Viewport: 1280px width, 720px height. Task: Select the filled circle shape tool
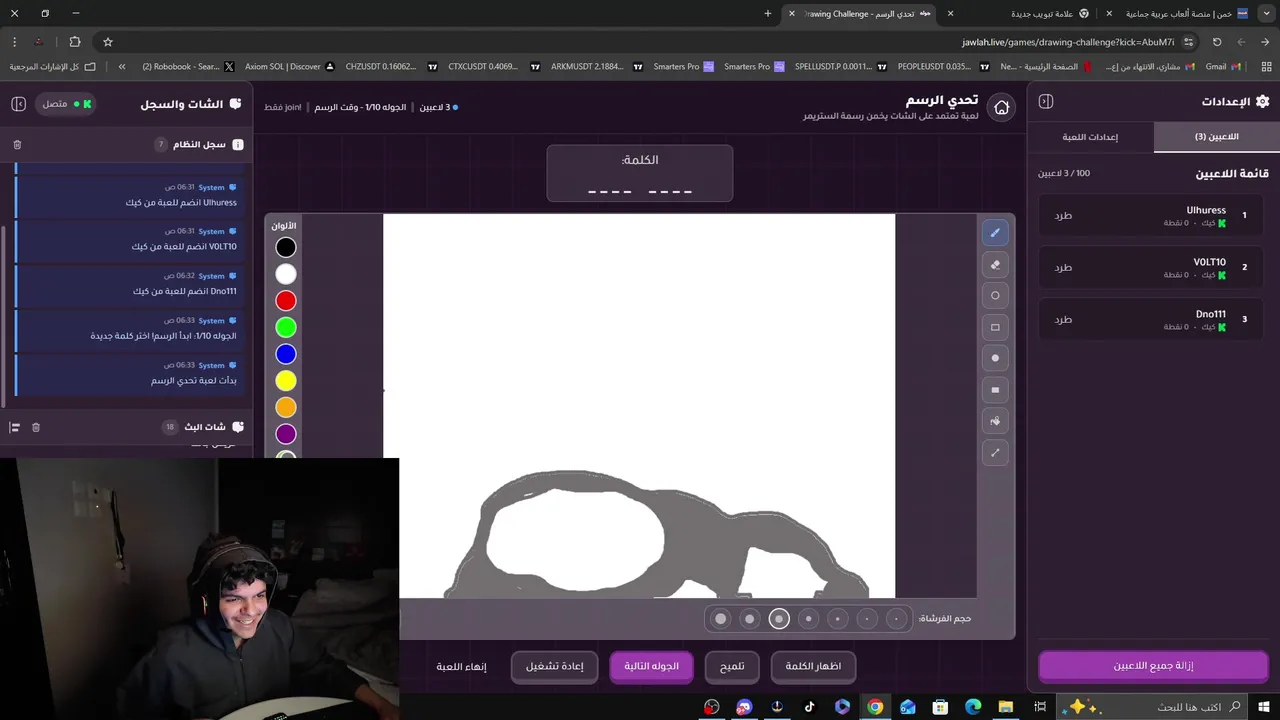tap(995, 358)
